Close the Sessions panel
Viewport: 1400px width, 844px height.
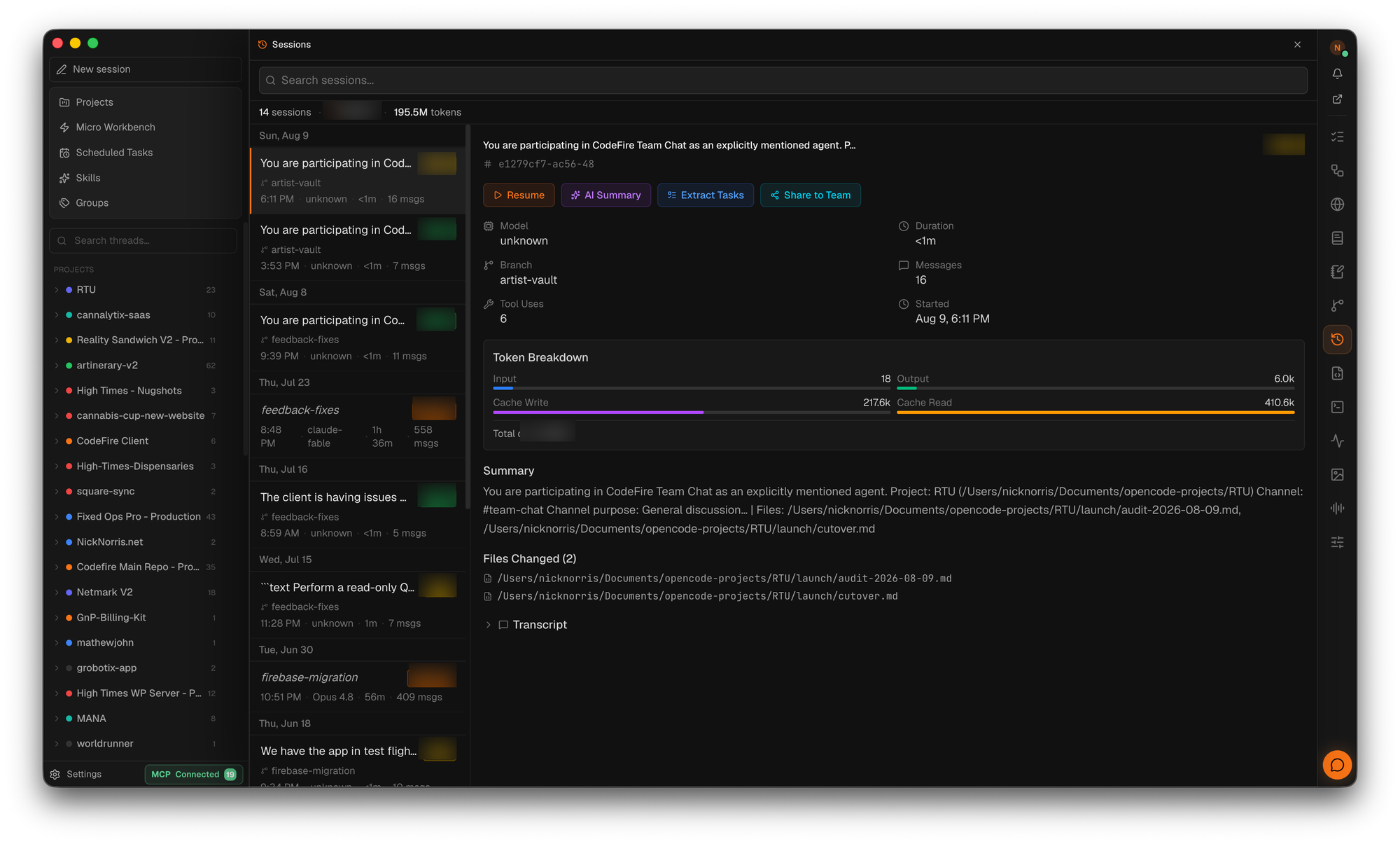[x=1297, y=45]
